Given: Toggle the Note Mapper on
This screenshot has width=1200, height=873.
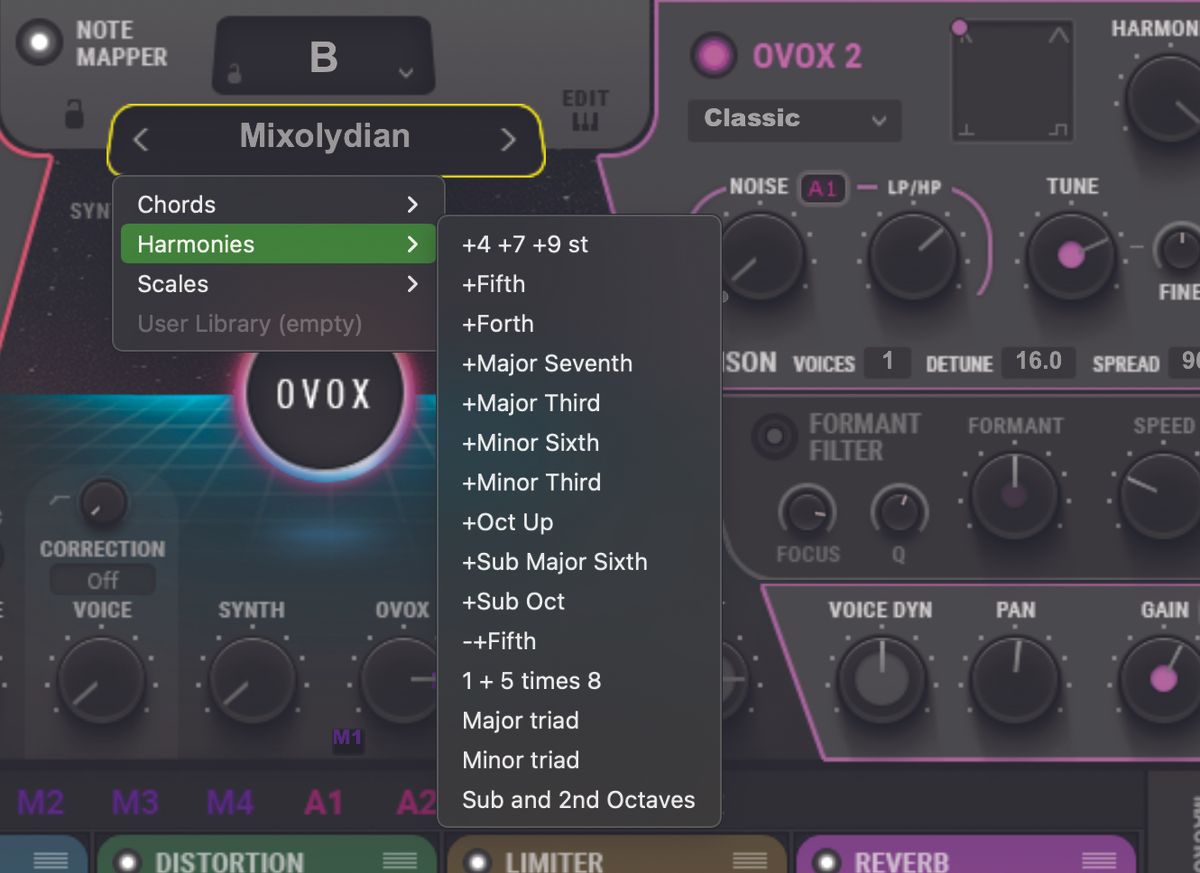Looking at the screenshot, I should tap(40, 44).
